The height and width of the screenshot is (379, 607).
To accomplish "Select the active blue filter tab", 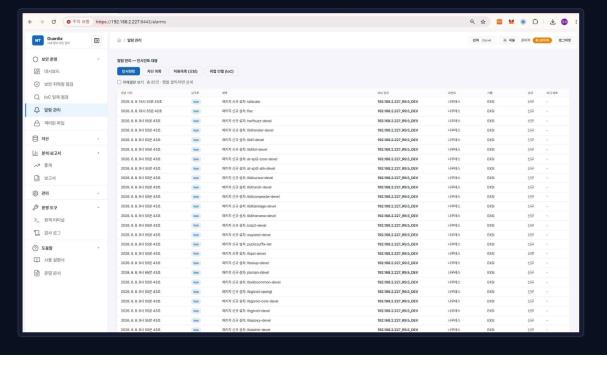I will pyautogui.click(x=129, y=71).
